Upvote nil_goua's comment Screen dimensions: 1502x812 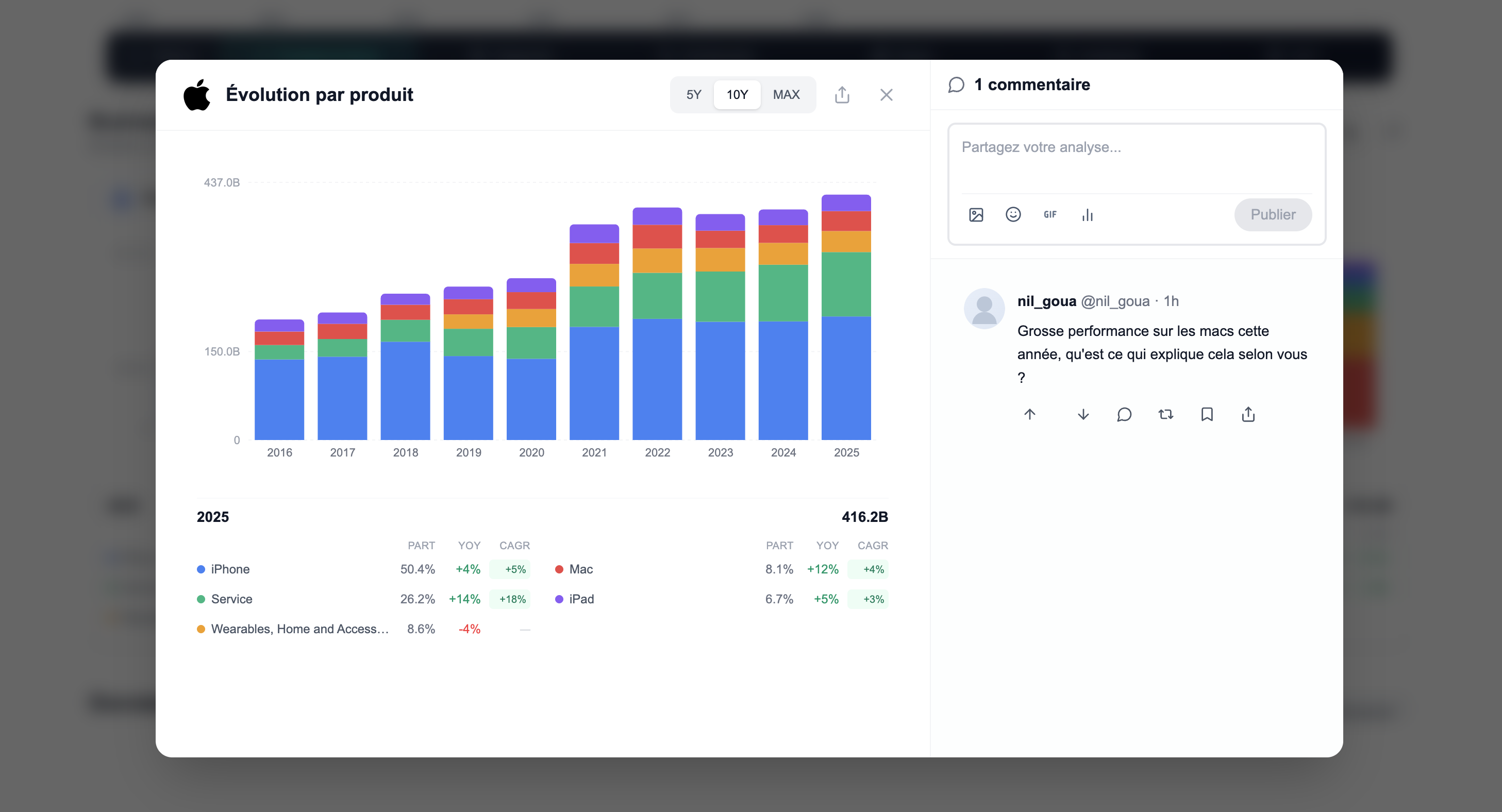pos(1030,414)
